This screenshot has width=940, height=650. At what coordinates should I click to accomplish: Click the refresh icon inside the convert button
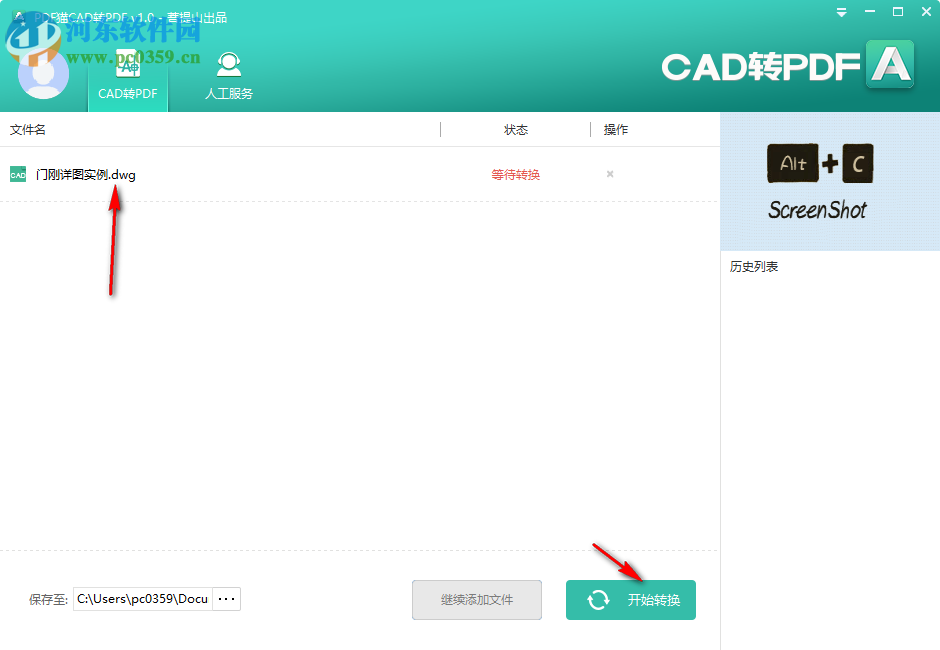pyautogui.click(x=599, y=599)
